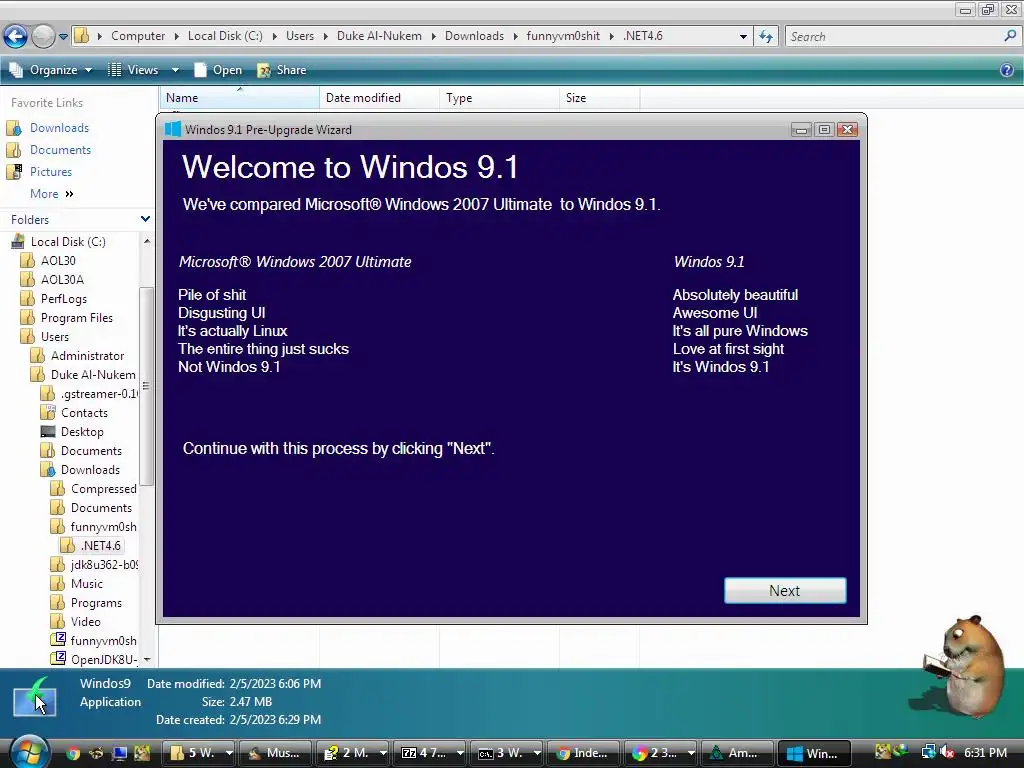
Task: Select the AOL30A folder in the tree
Action: click(62, 280)
